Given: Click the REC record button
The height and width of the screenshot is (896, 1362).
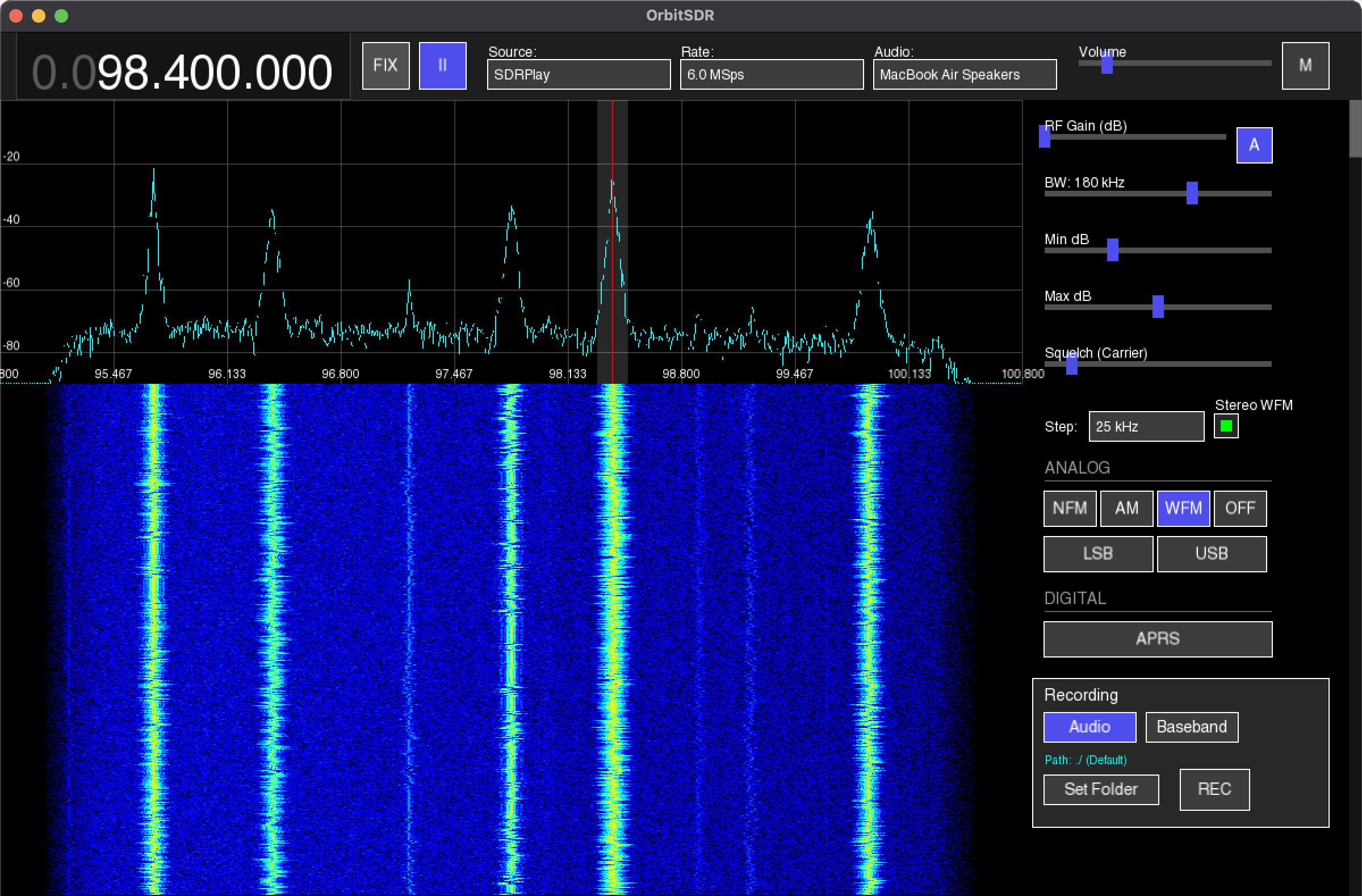Looking at the screenshot, I should point(1214,789).
